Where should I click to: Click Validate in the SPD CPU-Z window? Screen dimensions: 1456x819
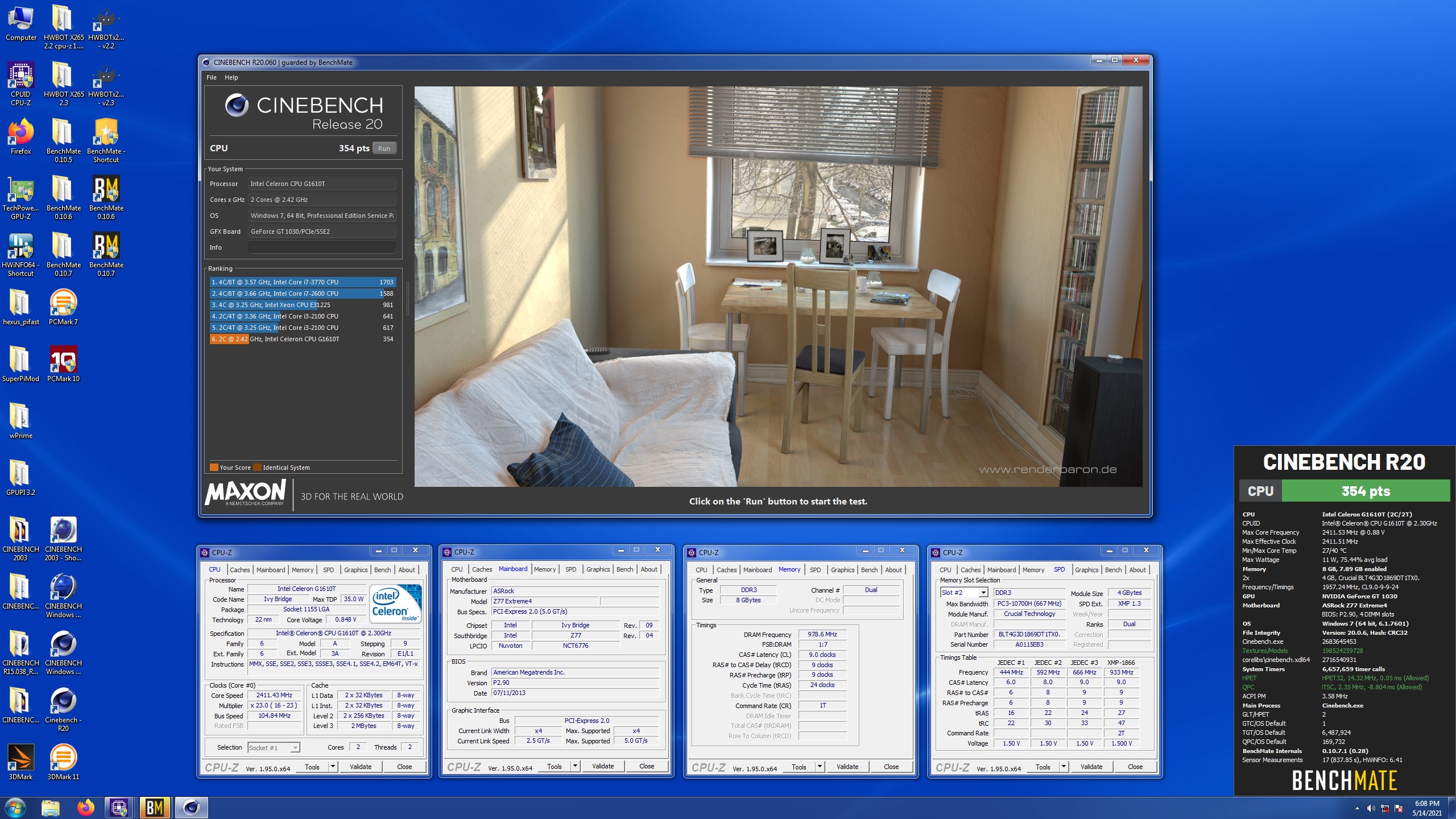click(x=1091, y=767)
